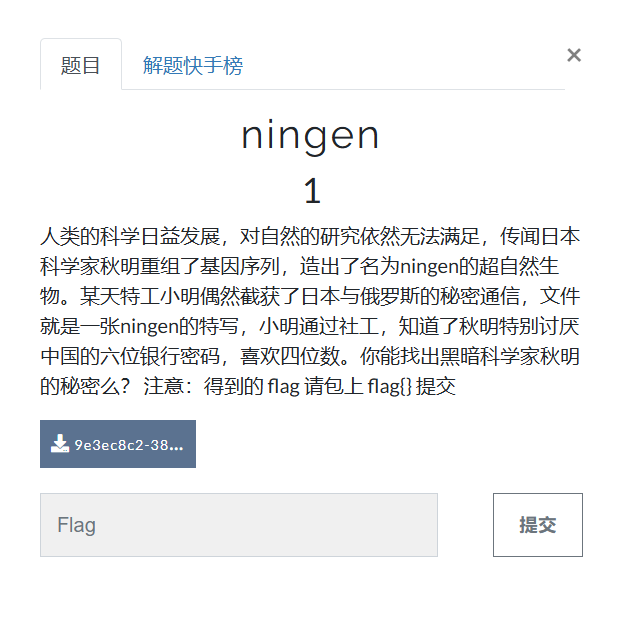Click the challenge score value 1
619x617 pixels.
(x=312, y=191)
